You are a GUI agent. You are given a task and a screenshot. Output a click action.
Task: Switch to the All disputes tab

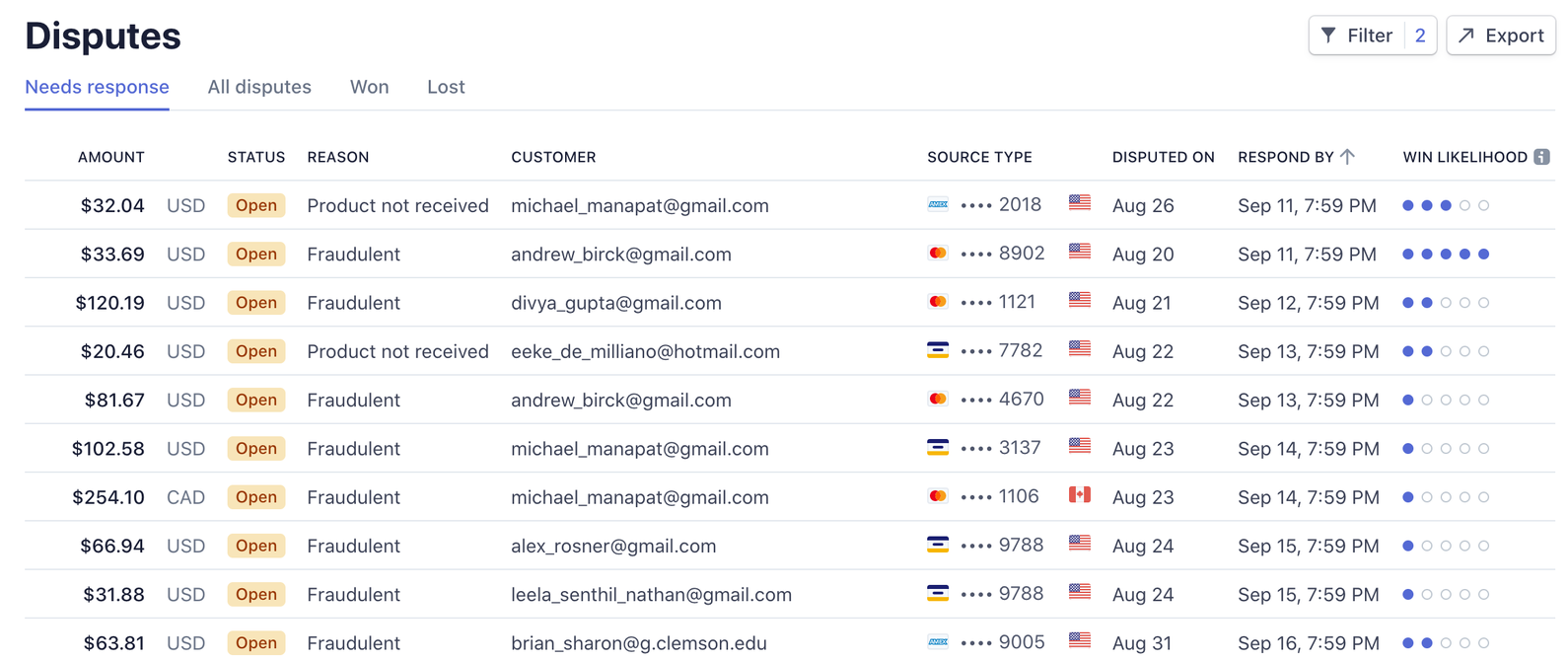259,87
